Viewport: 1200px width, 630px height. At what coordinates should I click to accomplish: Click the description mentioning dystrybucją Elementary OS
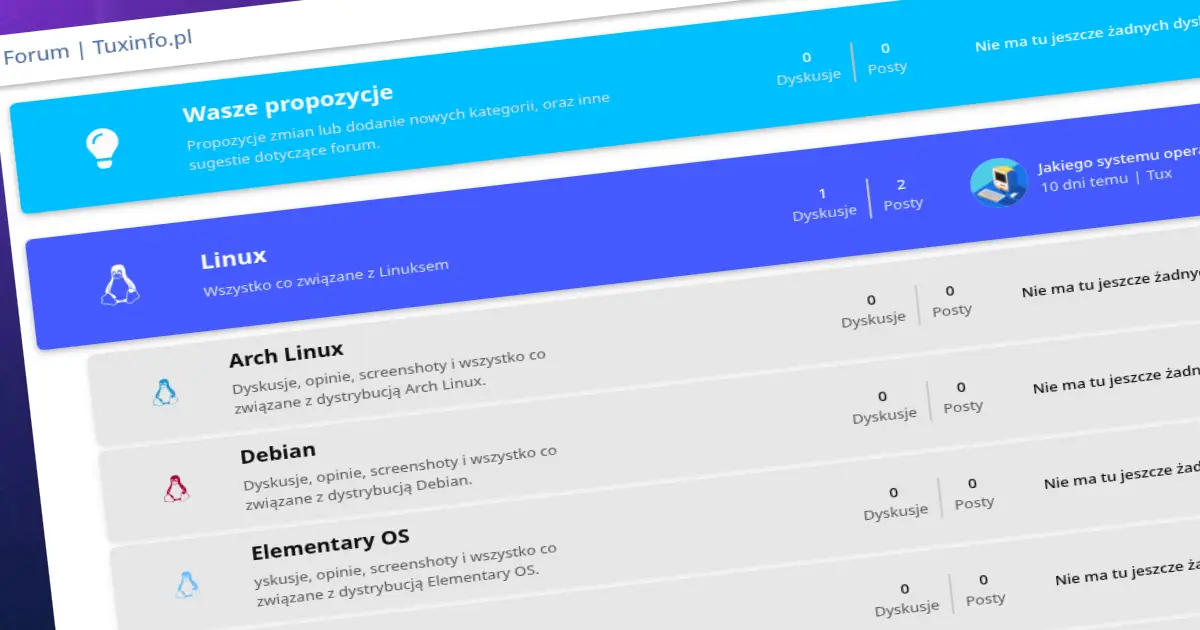tap(406, 577)
